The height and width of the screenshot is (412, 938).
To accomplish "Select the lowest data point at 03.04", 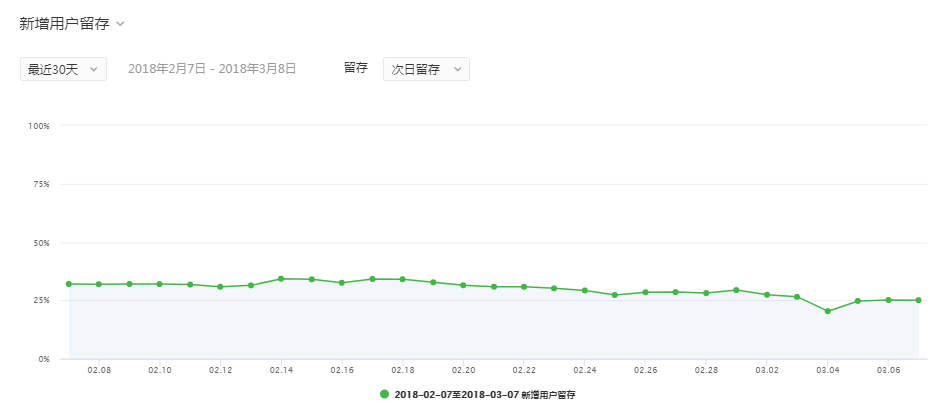I will tap(827, 311).
